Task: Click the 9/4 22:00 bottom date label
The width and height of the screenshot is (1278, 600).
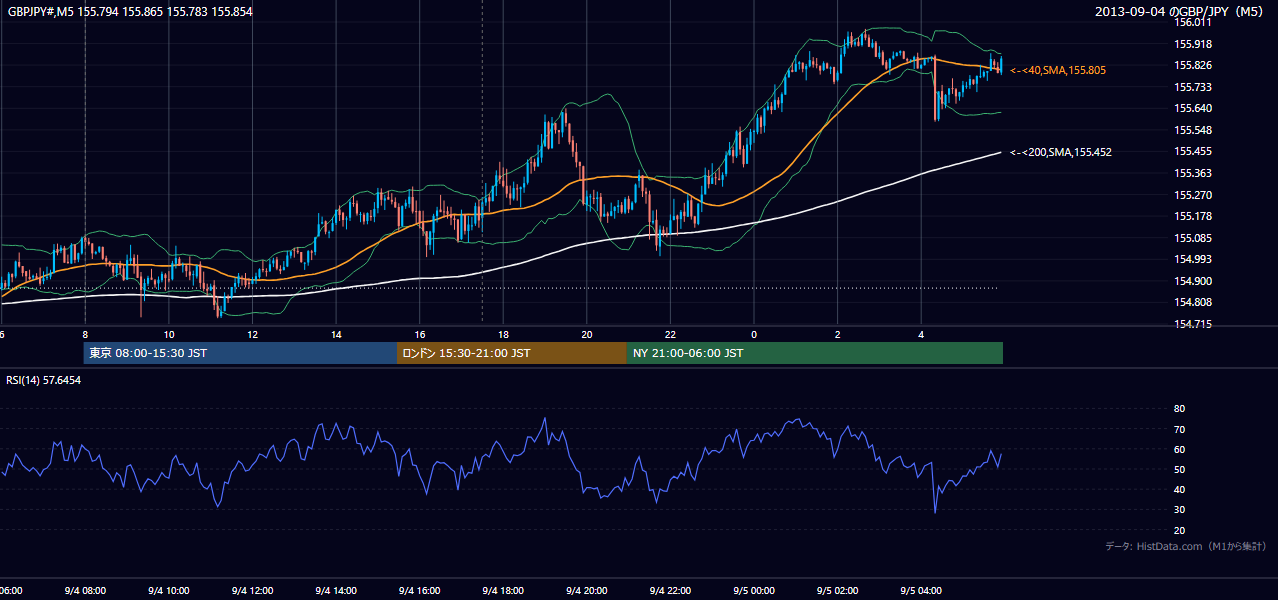Action: tap(670, 591)
